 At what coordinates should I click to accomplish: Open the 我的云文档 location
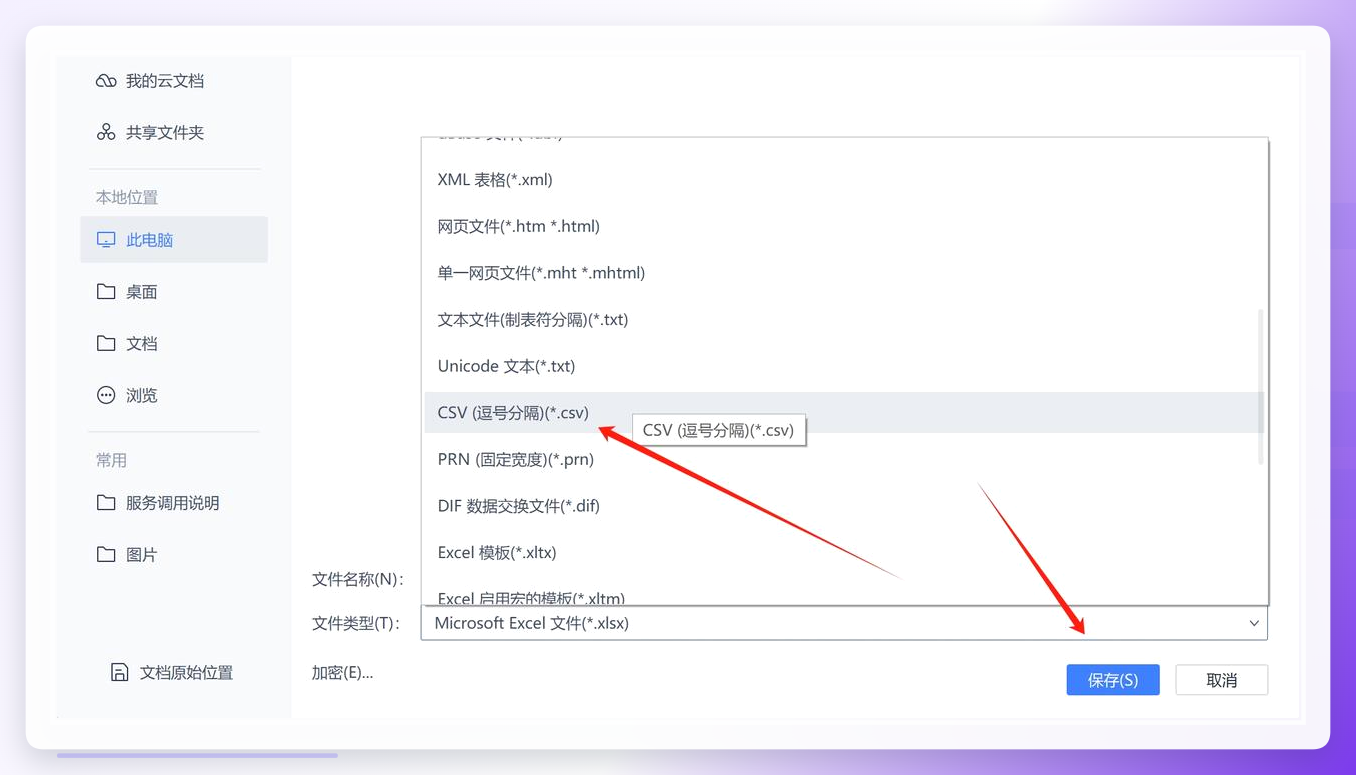165,81
